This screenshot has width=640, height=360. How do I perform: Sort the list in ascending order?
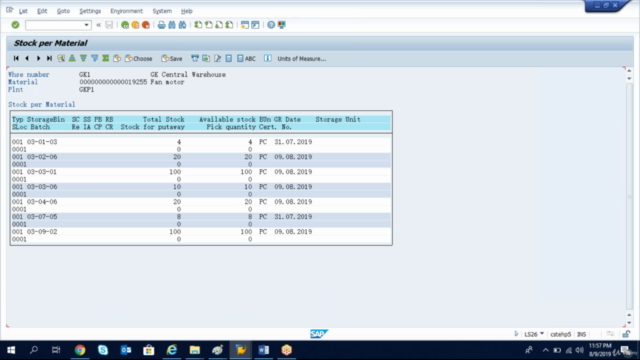[72, 58]
